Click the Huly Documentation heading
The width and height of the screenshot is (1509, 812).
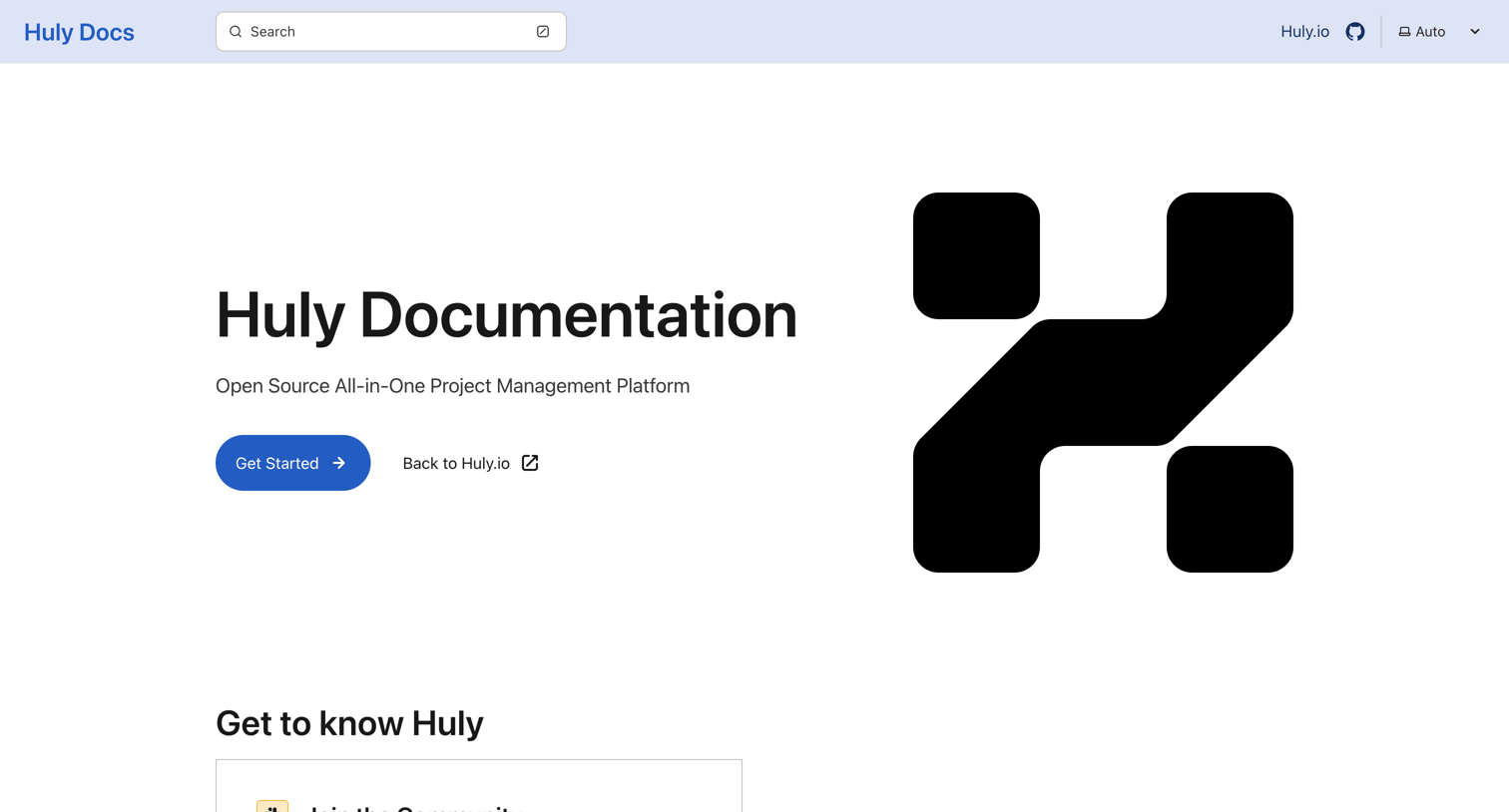[506, 315]
